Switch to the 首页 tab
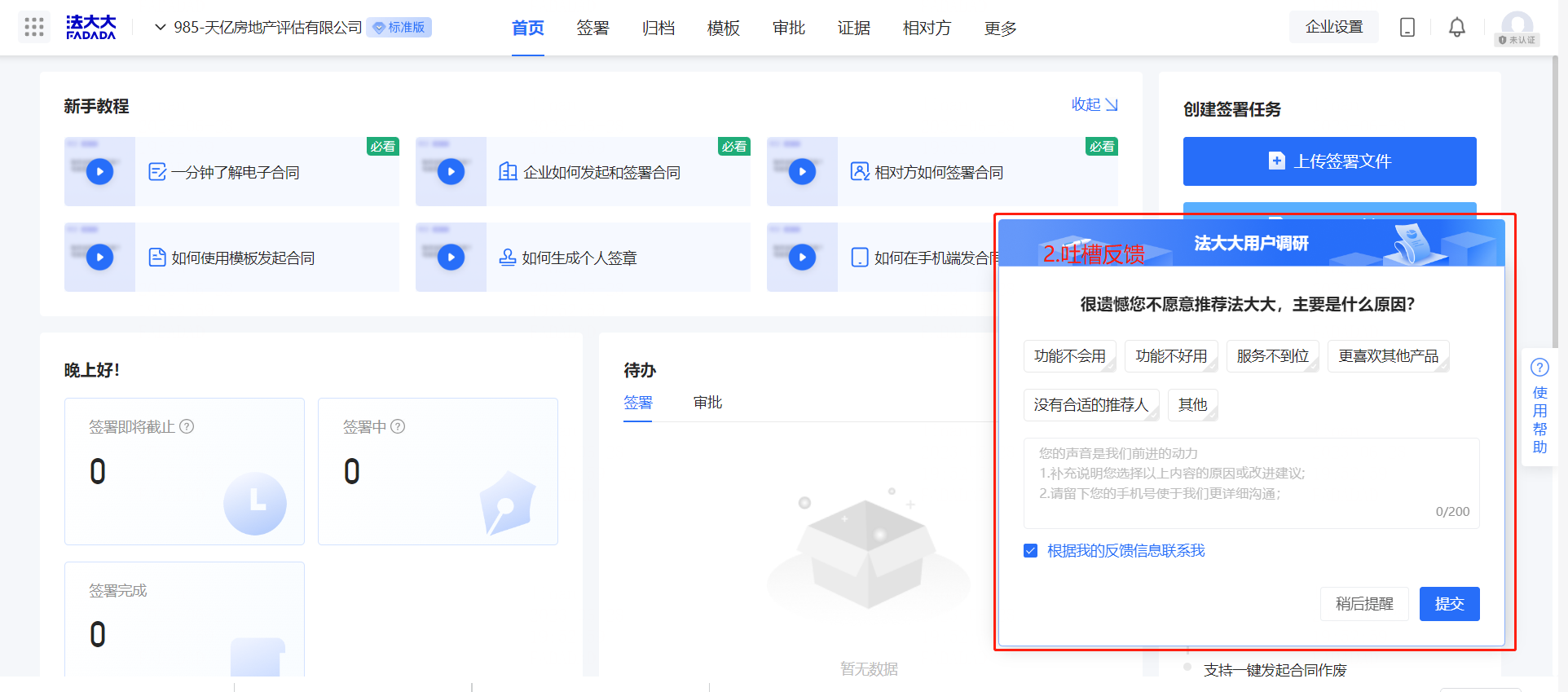Image resolution: width=1568 pixels, height=692 pixels. (528, 28)
